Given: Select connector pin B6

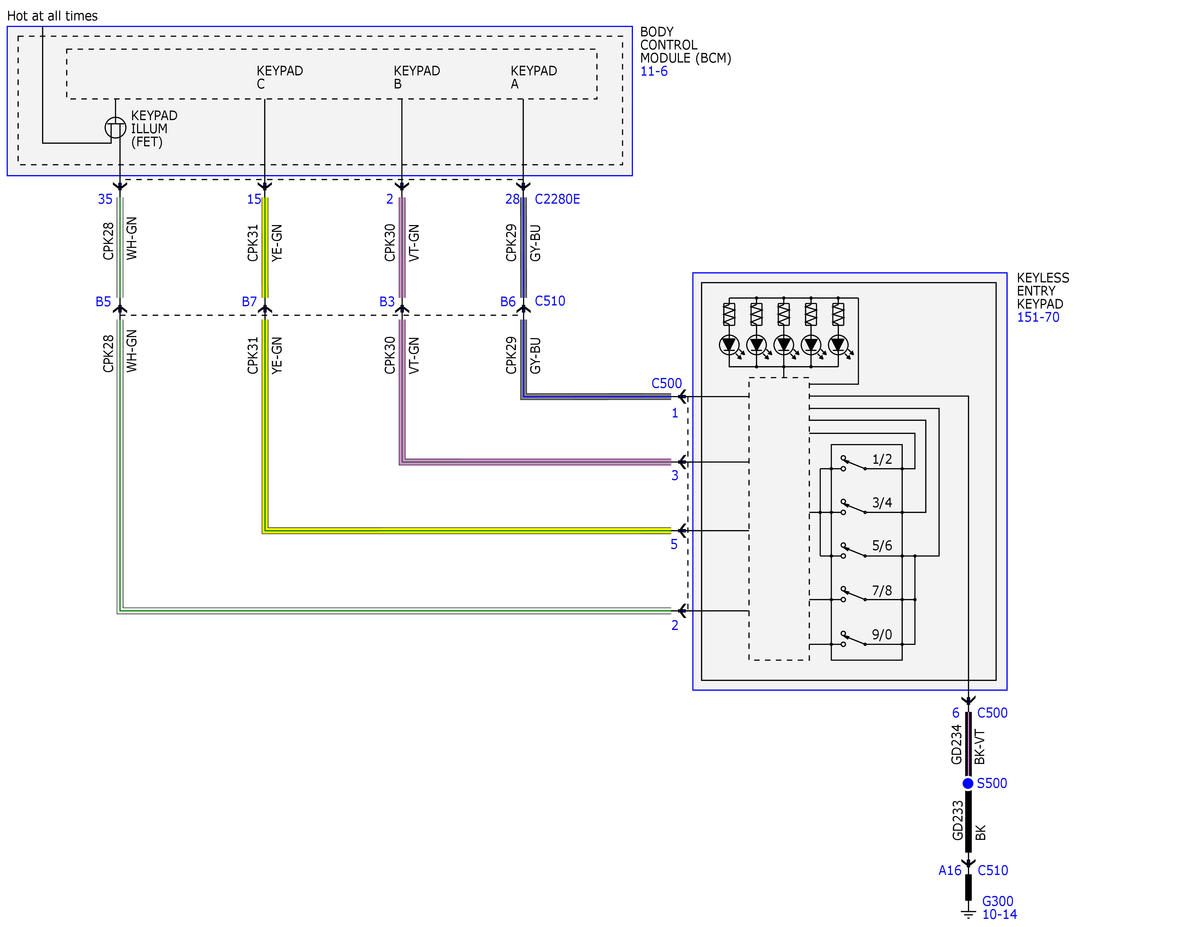Looking at the screenshot, I should pos(508,301).
